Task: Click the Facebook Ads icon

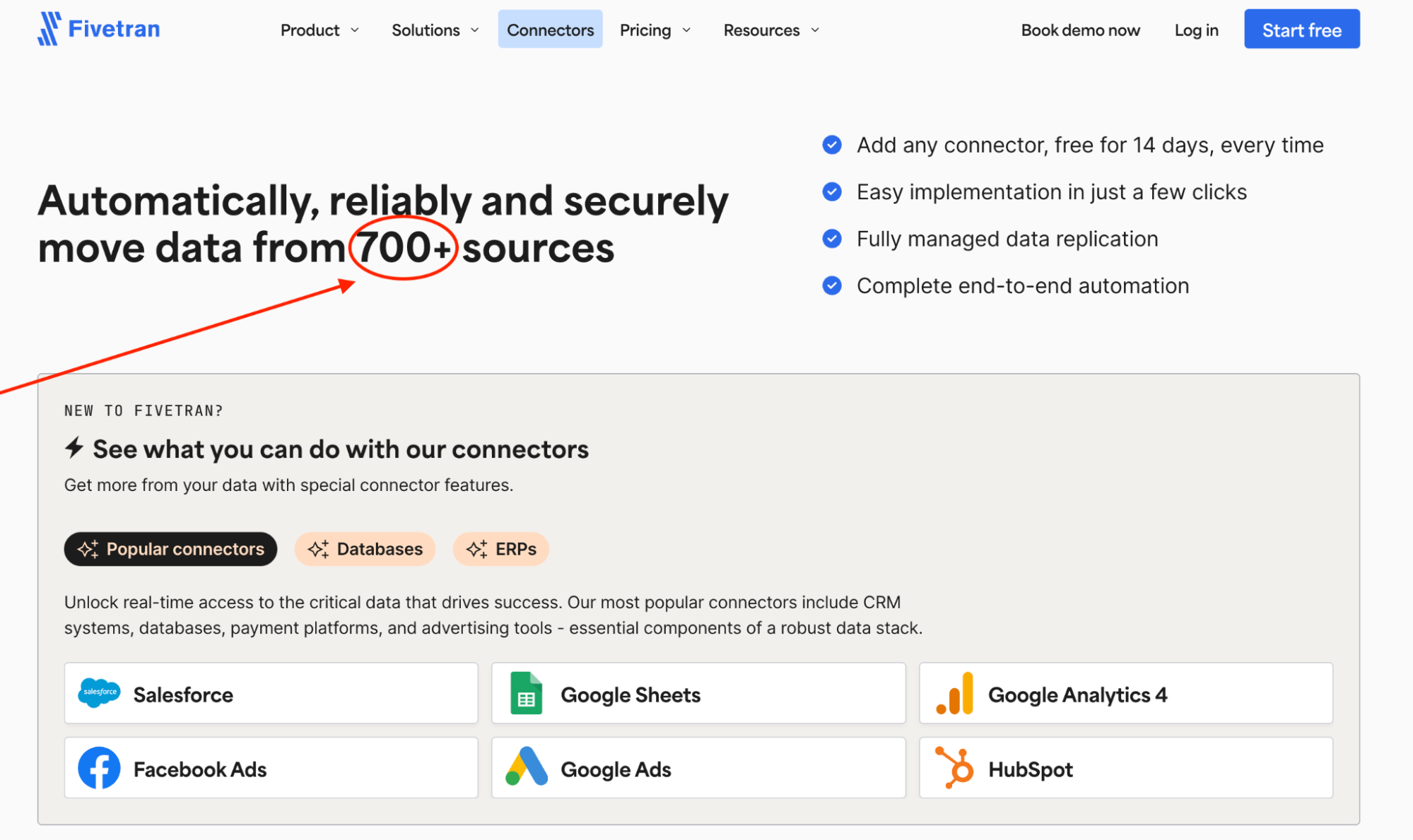Action: tap(99, 768)
